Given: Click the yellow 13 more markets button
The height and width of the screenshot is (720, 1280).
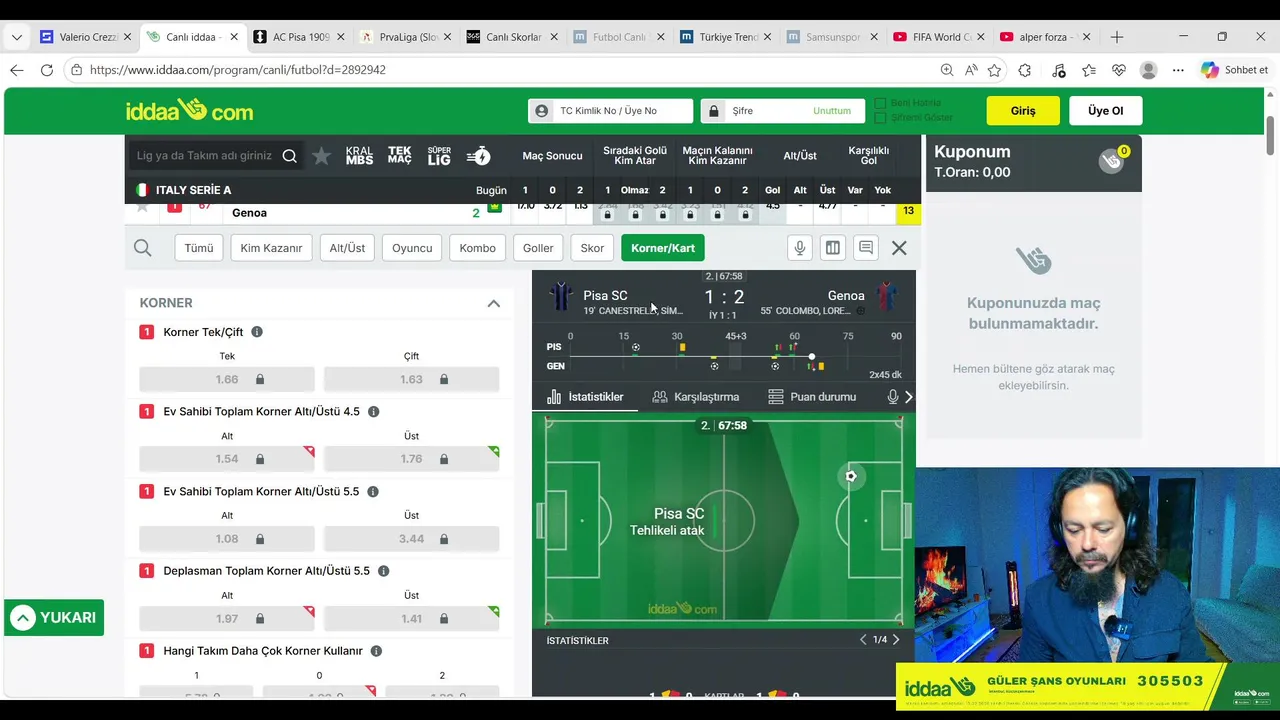Looking at the screenshot, I should click(x=908, y=211).
